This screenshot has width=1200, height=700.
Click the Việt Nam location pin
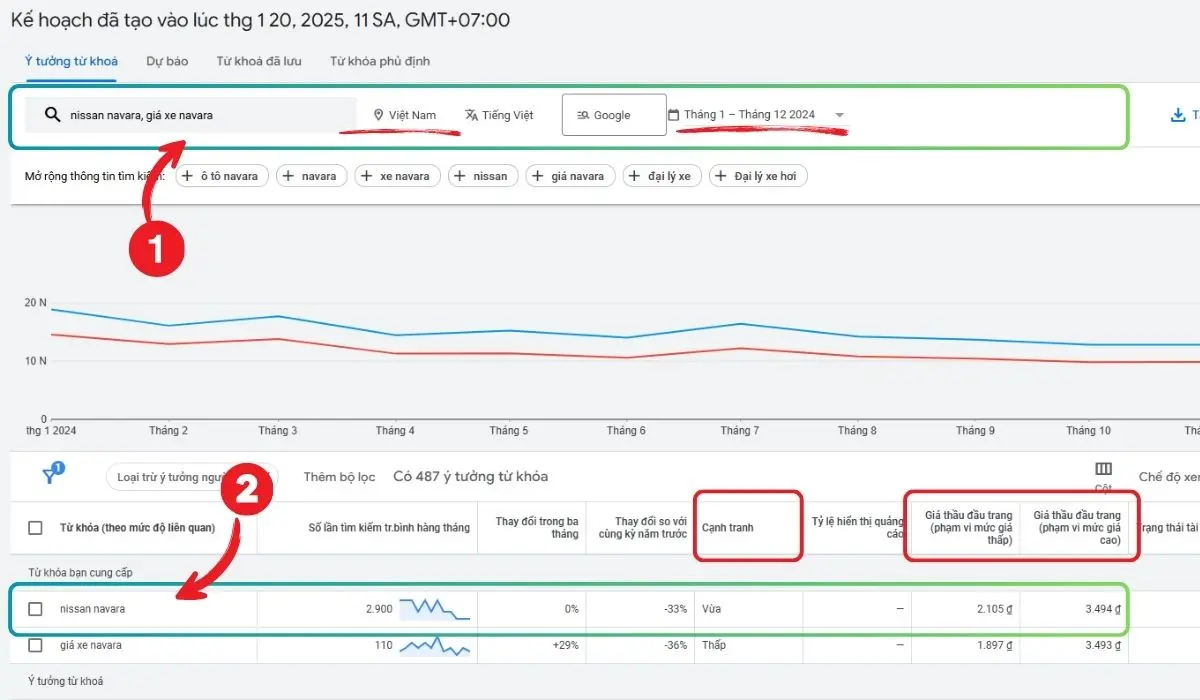(378, 115)
